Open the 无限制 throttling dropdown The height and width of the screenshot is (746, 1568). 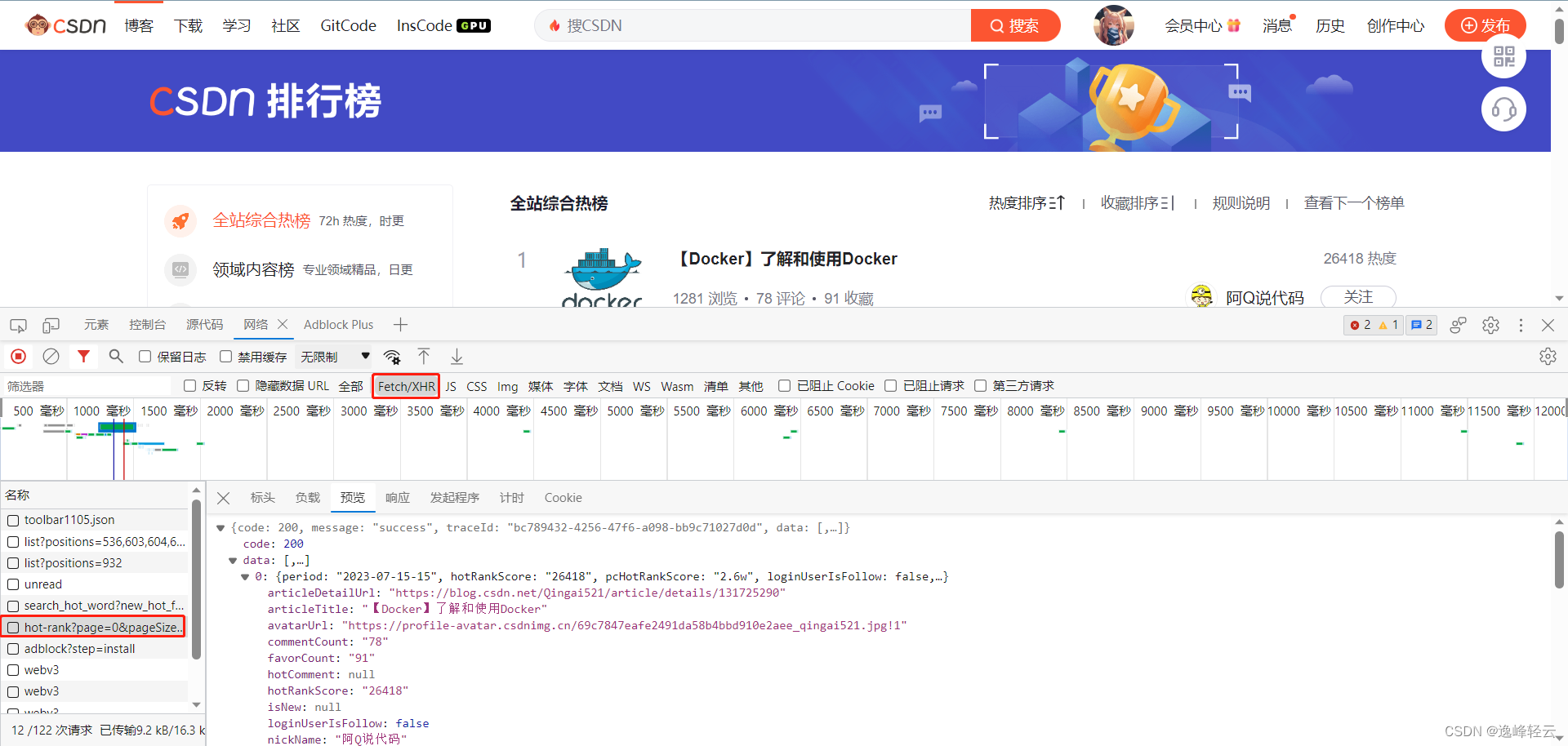pyautogui.click(x=335, y=357)
